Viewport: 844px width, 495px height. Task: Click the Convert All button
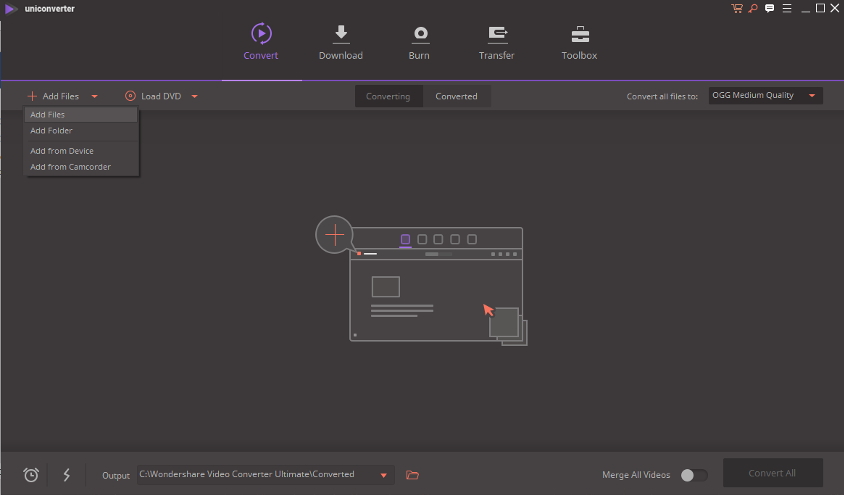(x=772, y=473)
